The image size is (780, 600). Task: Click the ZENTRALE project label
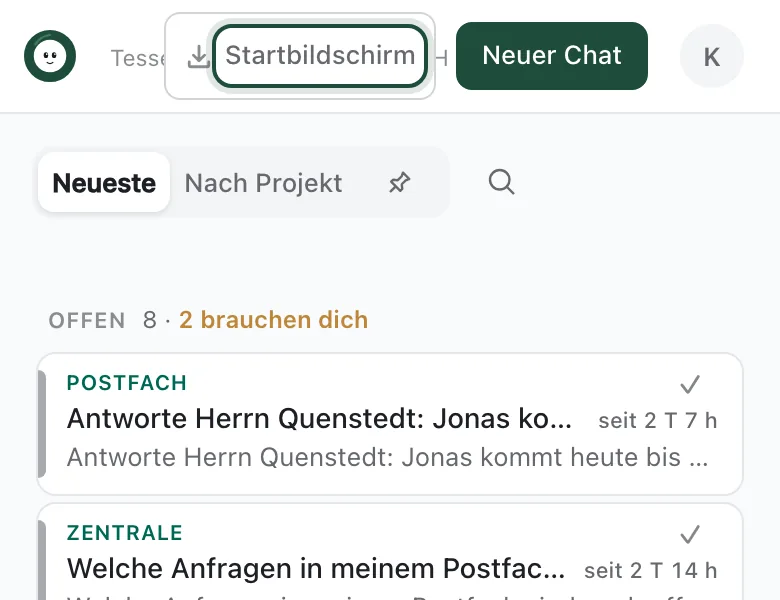point(125,533)
